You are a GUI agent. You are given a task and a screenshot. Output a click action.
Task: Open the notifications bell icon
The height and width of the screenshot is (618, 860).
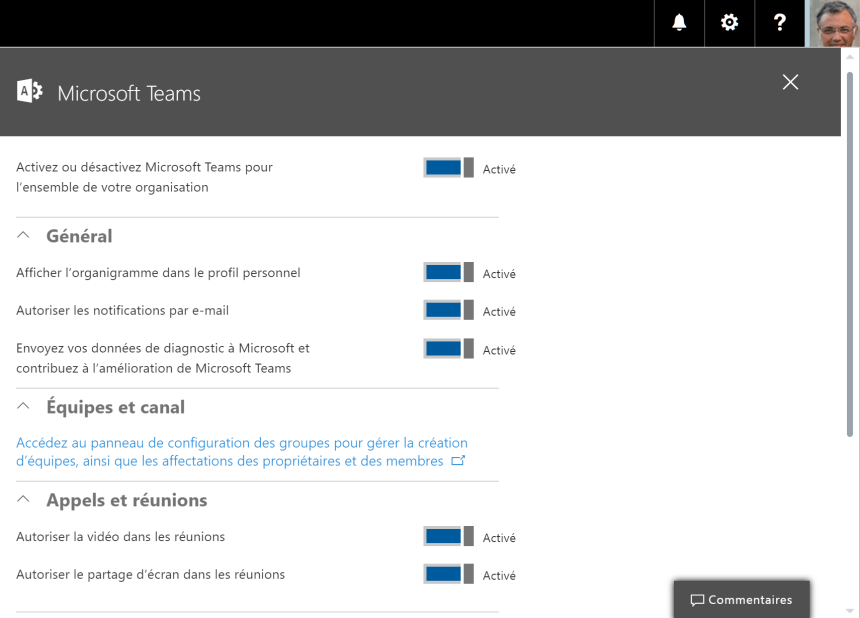pos(679,23)
